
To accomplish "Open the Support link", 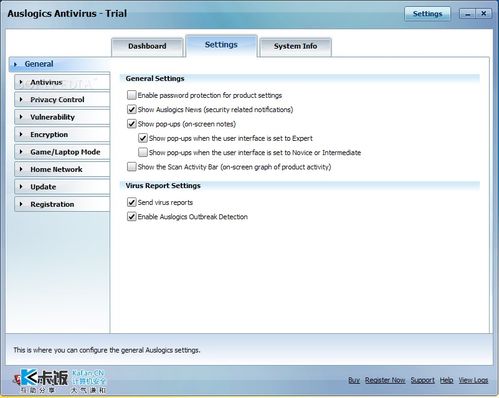I will [423, 380].
